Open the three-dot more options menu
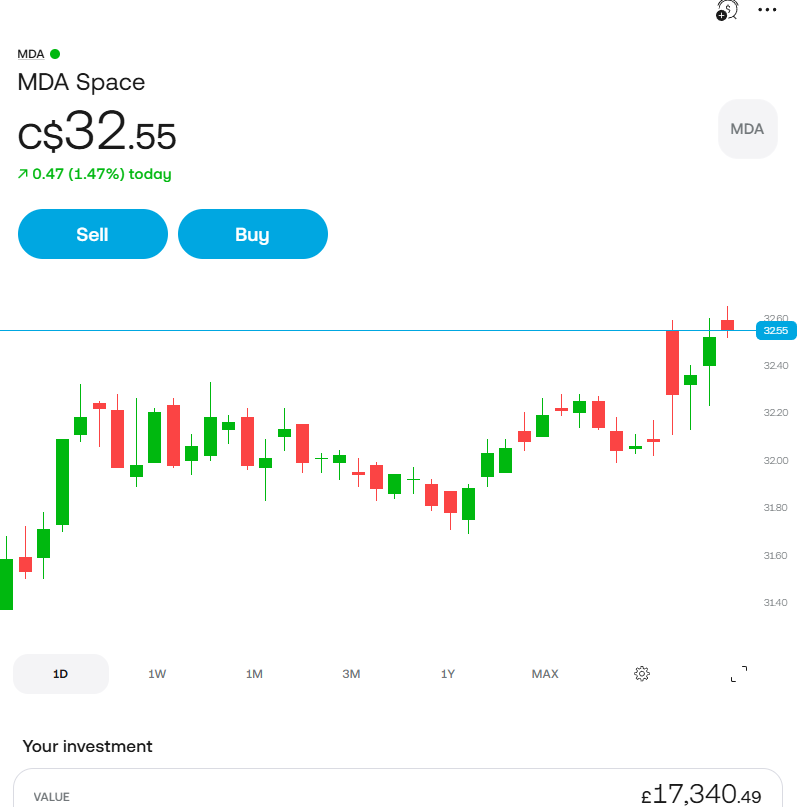 (x=767, y=10)
